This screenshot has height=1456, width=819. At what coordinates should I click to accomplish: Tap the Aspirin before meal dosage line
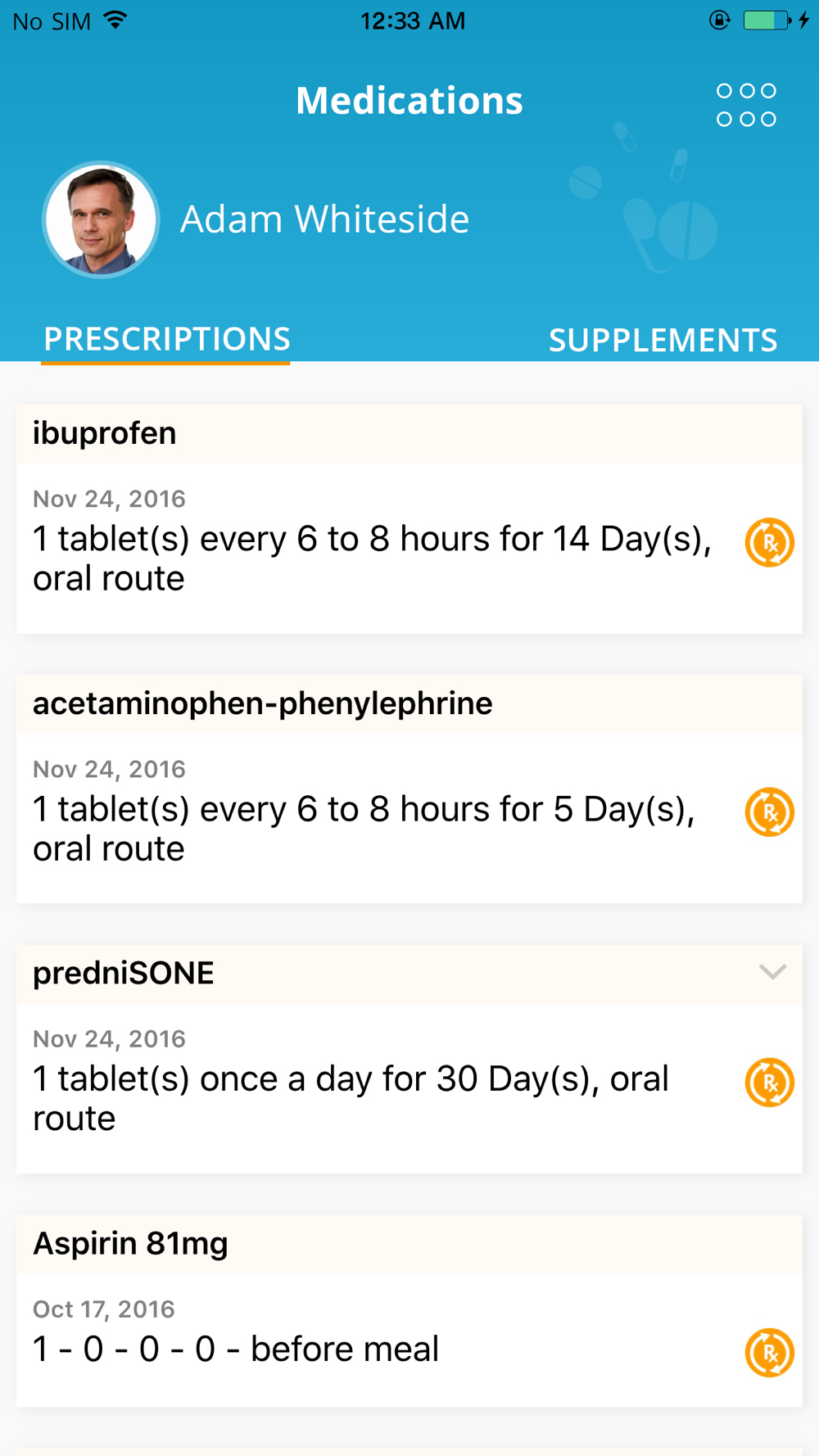(236, 1350)
